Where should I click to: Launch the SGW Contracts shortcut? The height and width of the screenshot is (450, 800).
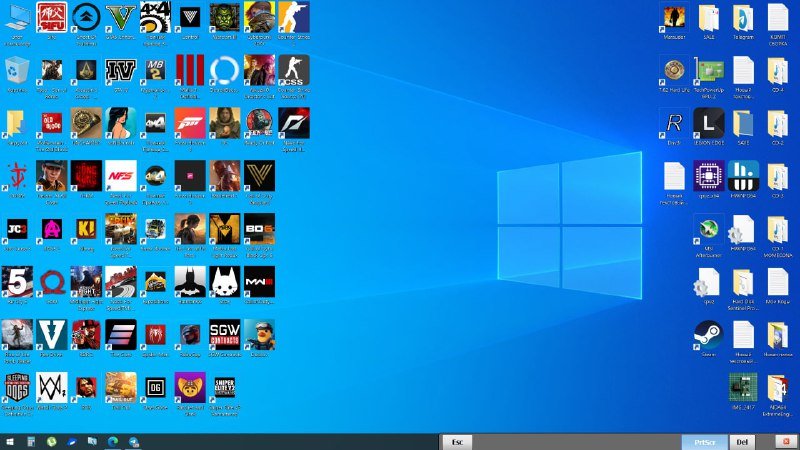(224, 333)
